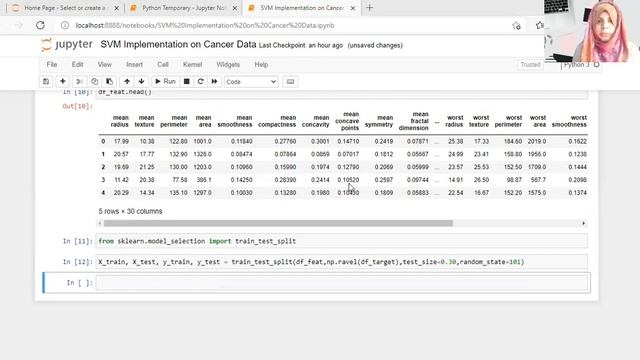
Task: Click the worst radius column header
Action: coord(454,121)
